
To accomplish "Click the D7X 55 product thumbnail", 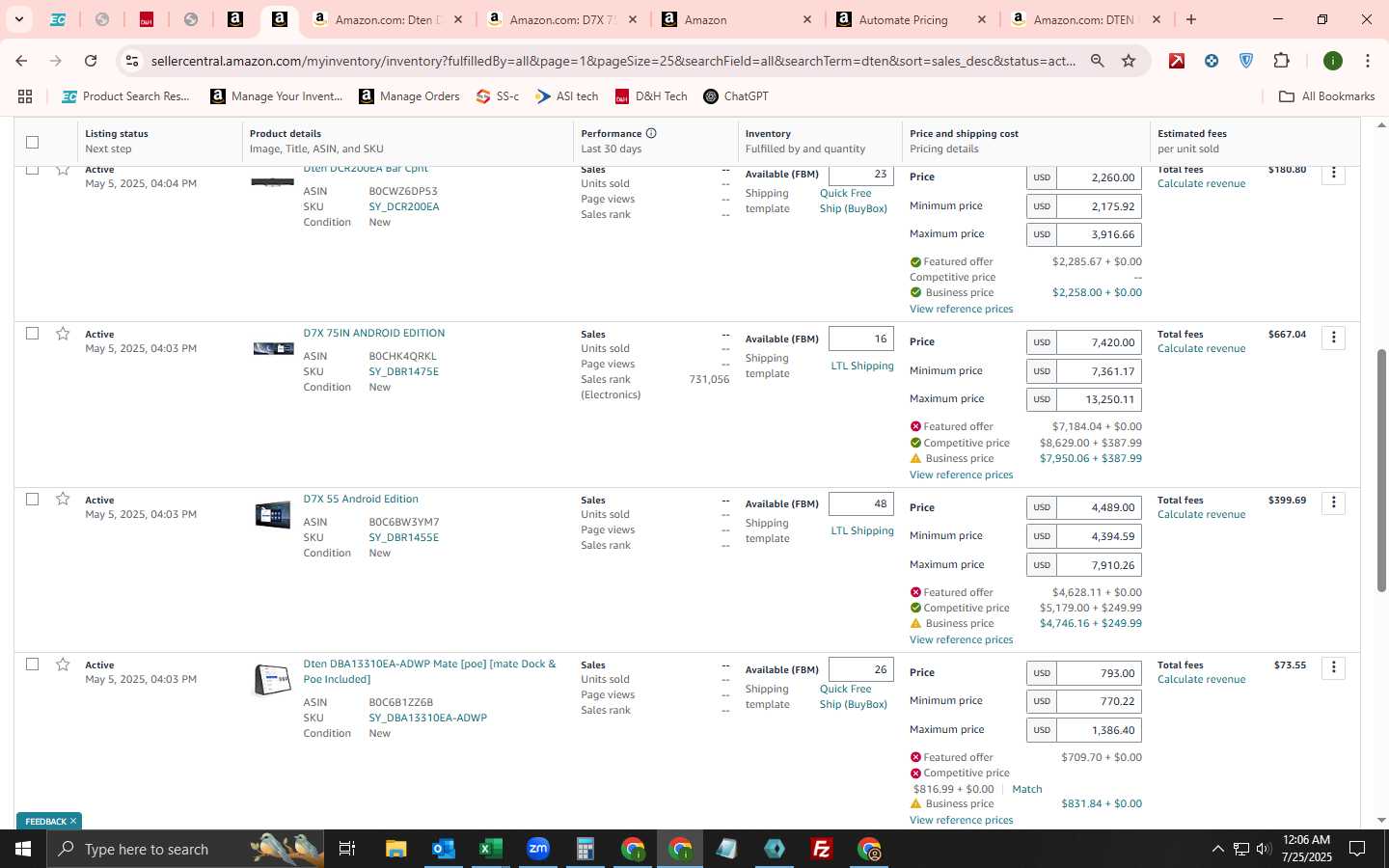I will [273, 515].
